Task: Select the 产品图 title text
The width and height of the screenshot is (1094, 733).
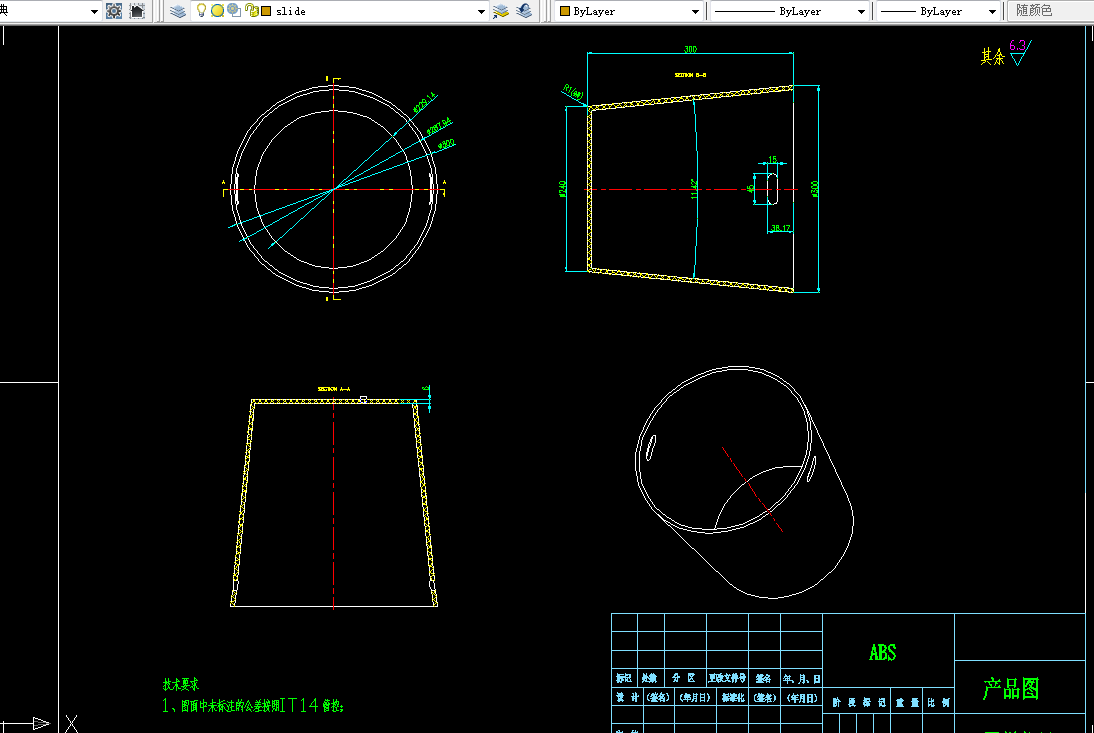Action: [1011, 689]
